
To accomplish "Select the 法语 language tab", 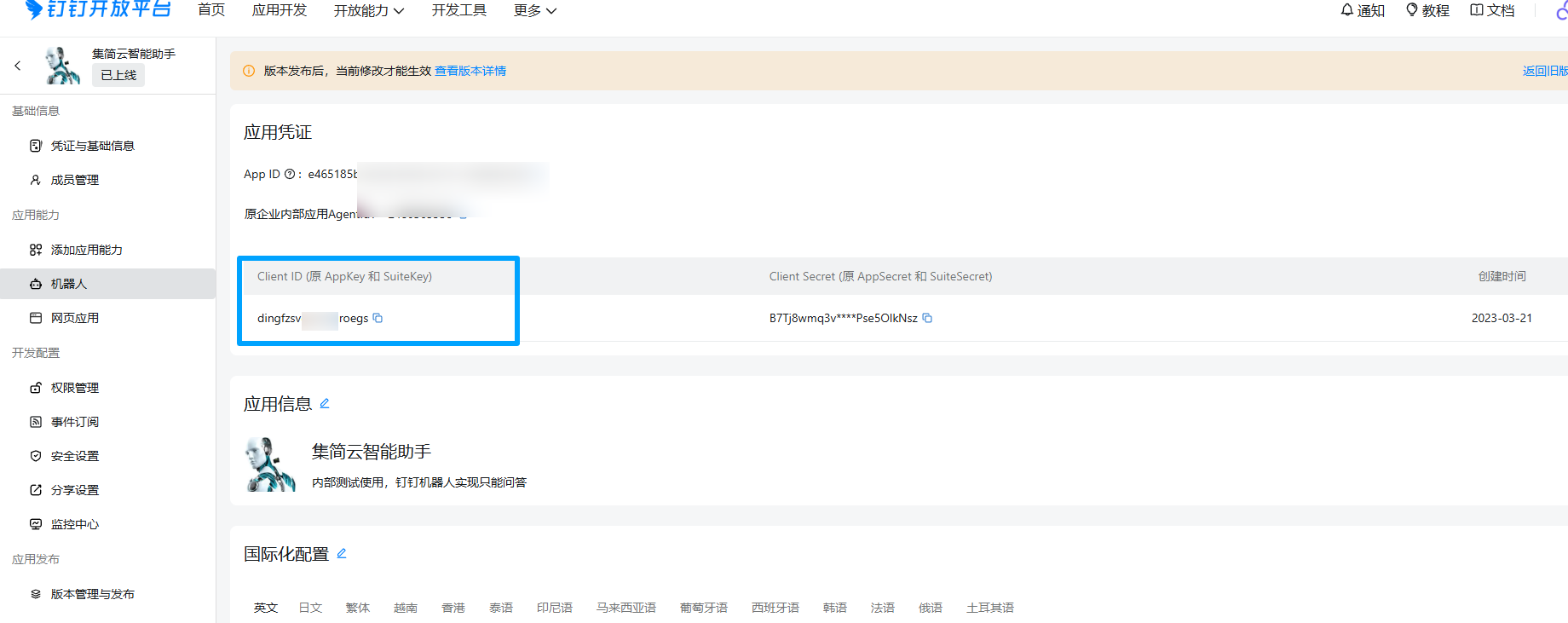I will pos(883,608).
